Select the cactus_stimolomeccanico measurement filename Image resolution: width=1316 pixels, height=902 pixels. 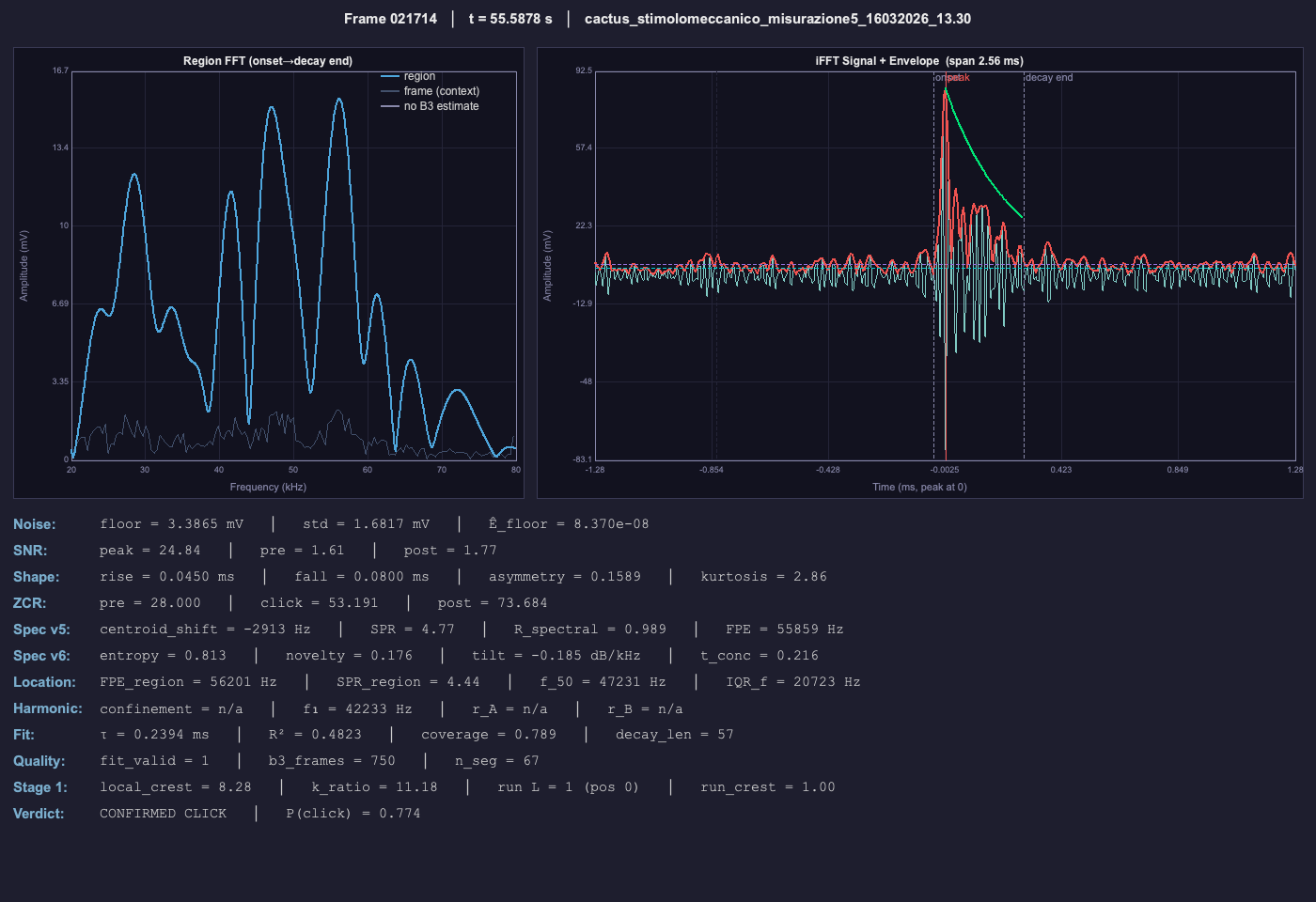click(777, 19)
